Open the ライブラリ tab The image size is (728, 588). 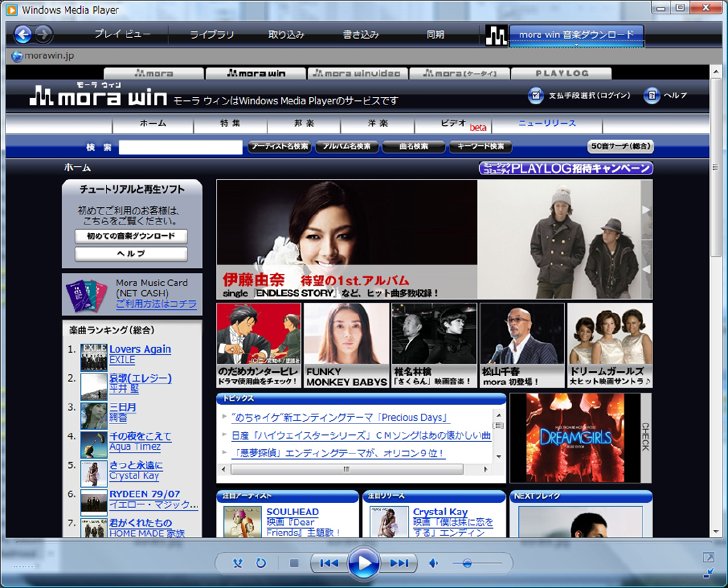pos(211,34)
